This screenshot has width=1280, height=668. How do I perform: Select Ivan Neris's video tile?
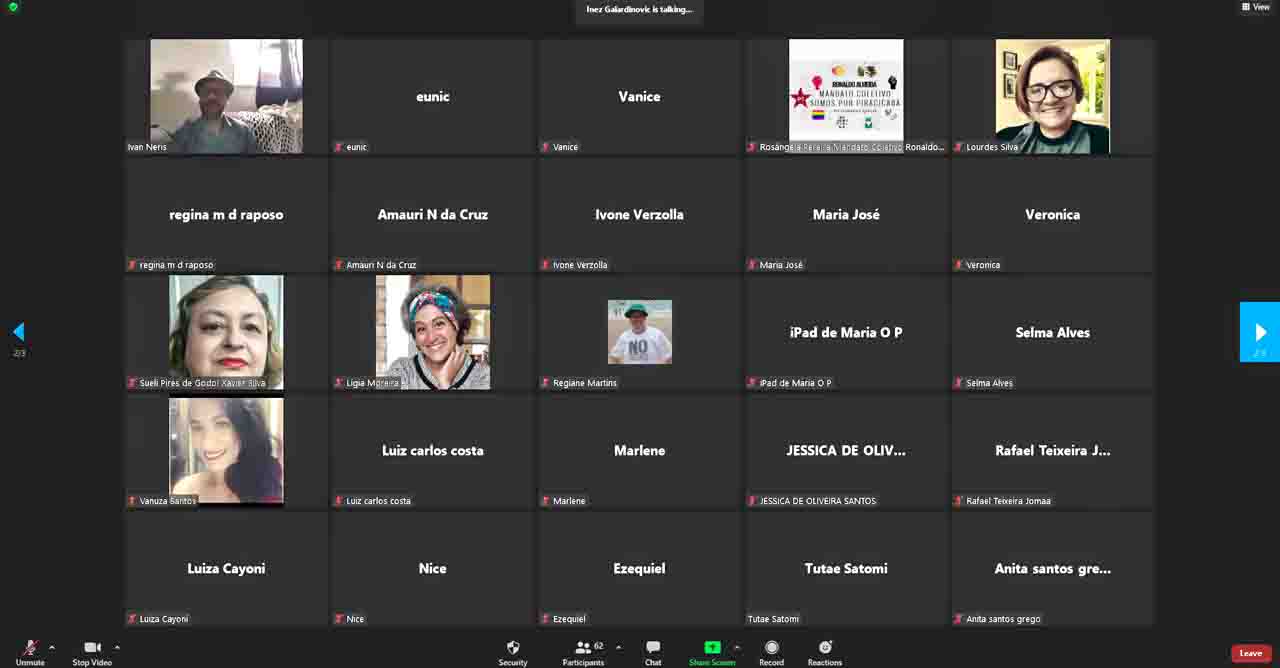[x=226, y=97]
